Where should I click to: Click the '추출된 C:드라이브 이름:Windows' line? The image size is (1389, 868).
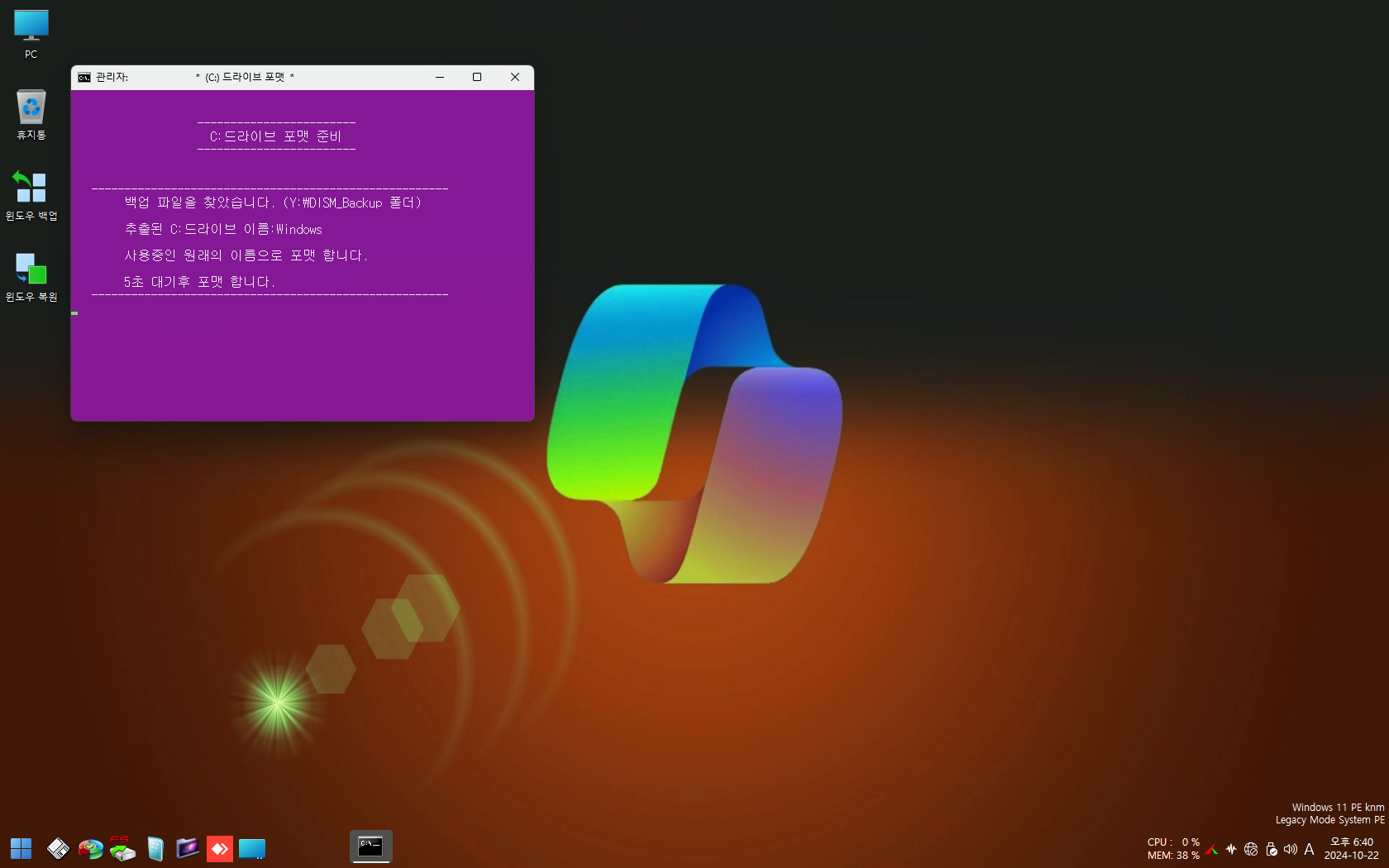click(x=223, y=229)
